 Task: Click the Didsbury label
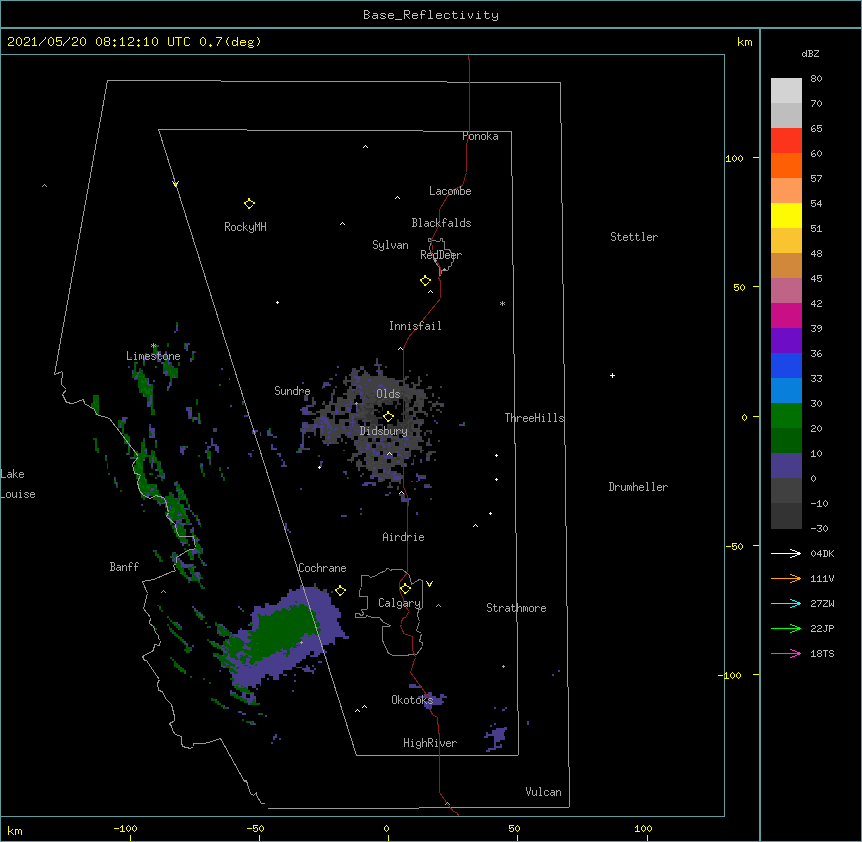tap(384, 431)
